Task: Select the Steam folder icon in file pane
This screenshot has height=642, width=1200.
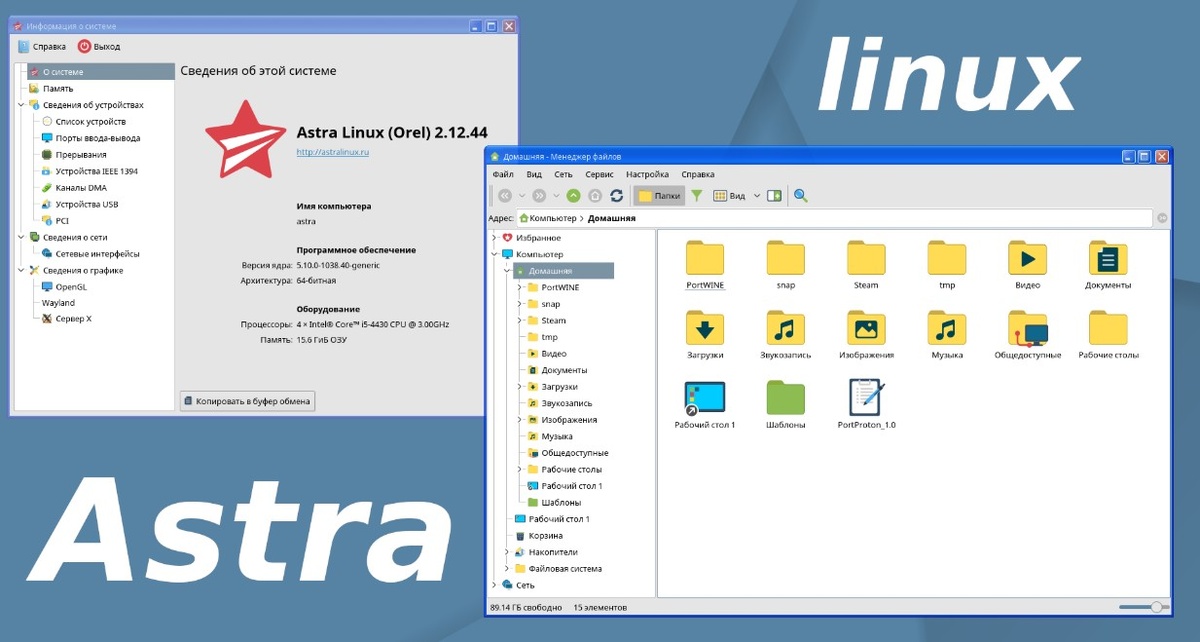Action: 866,258
